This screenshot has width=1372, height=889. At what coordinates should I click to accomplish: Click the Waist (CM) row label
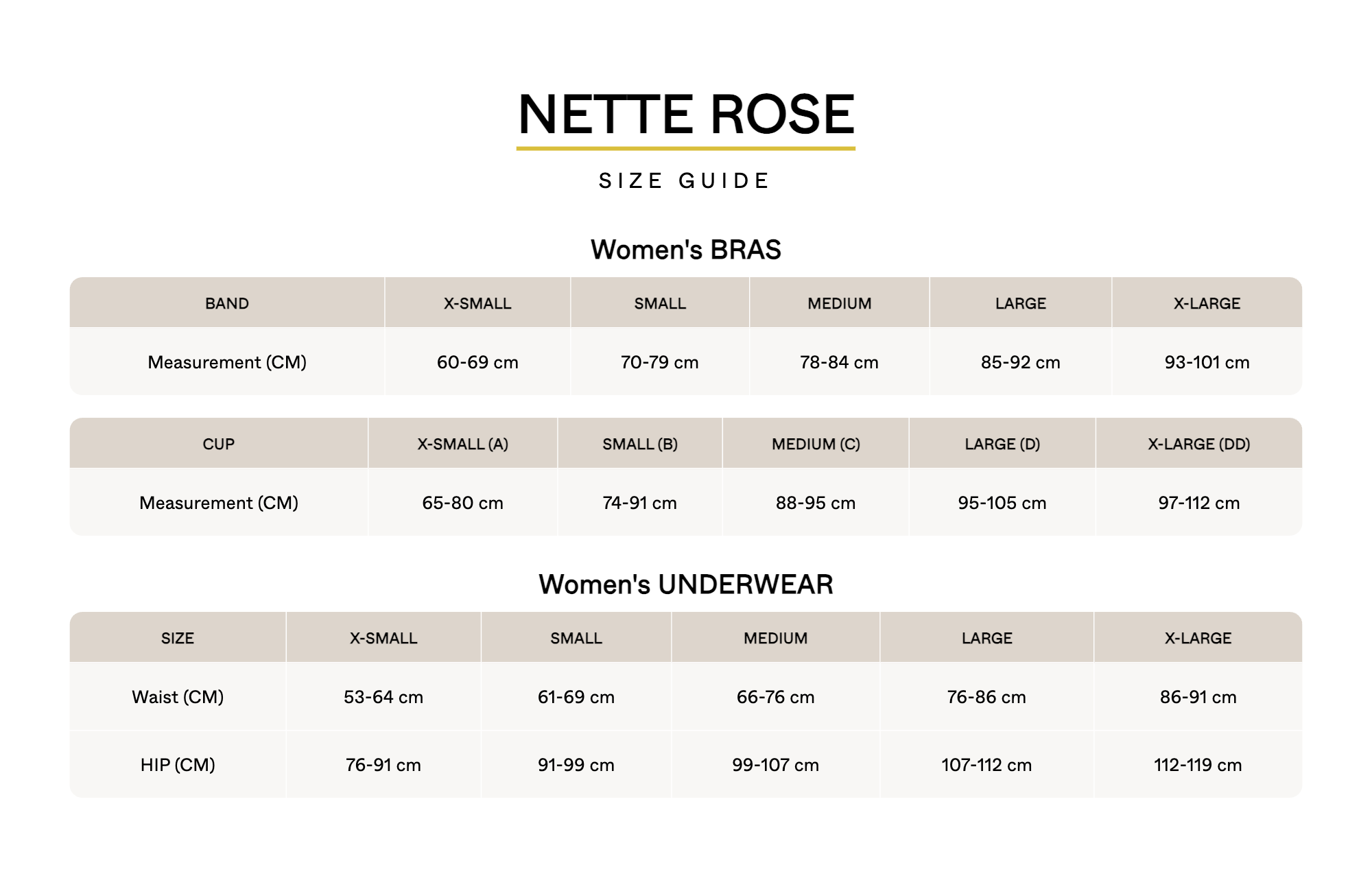[178, 697]
